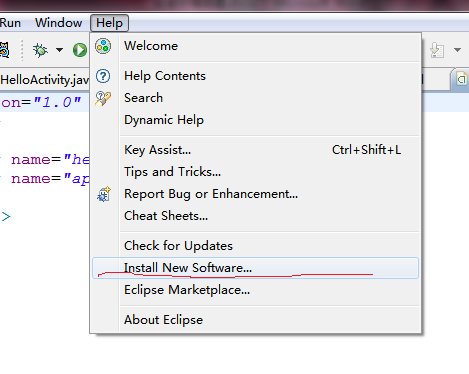Click the green Run toolbar button
469x374 pixels.
coord(80,50)
